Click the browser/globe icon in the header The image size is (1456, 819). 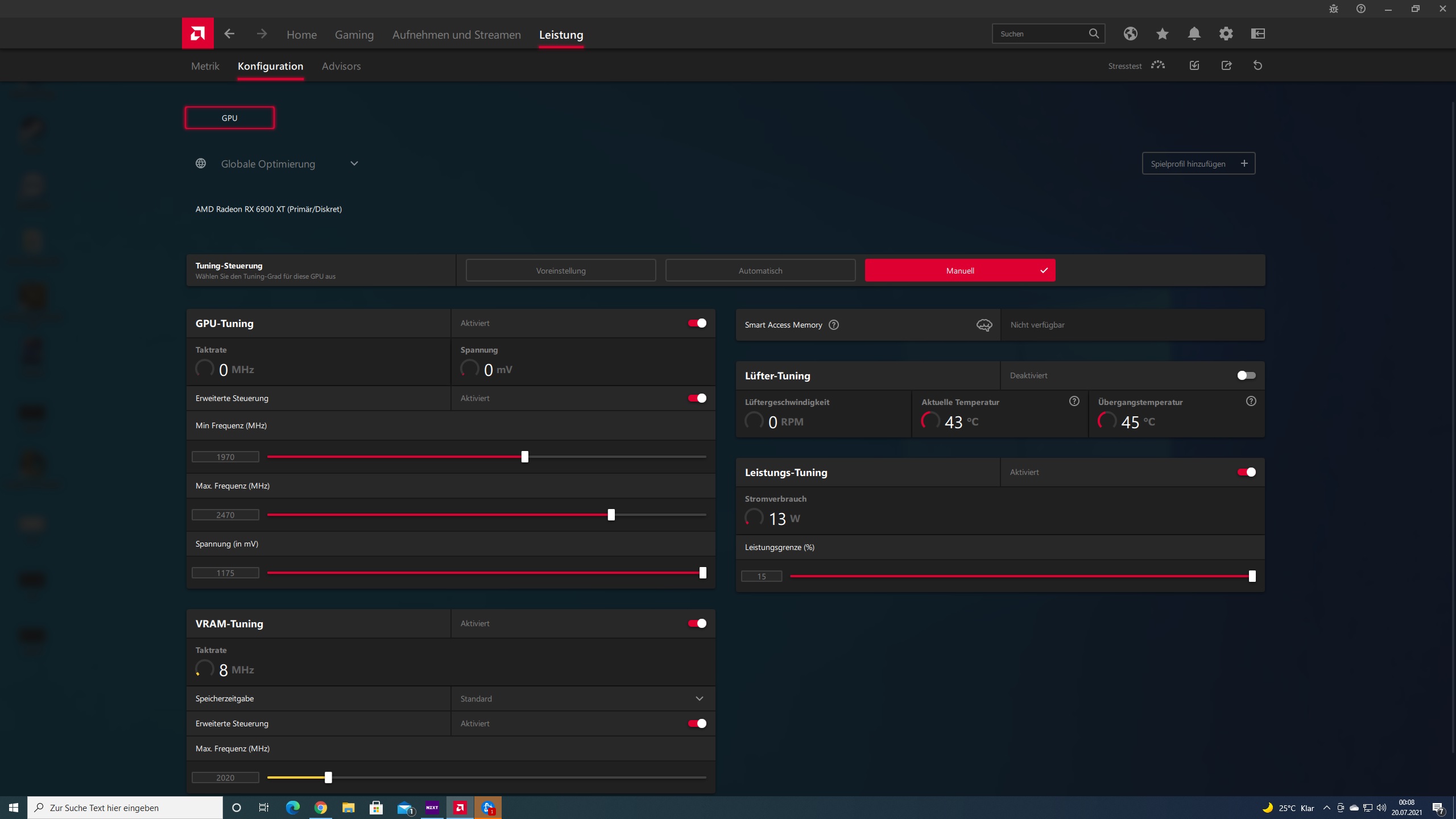click(x=1131, y=34)
